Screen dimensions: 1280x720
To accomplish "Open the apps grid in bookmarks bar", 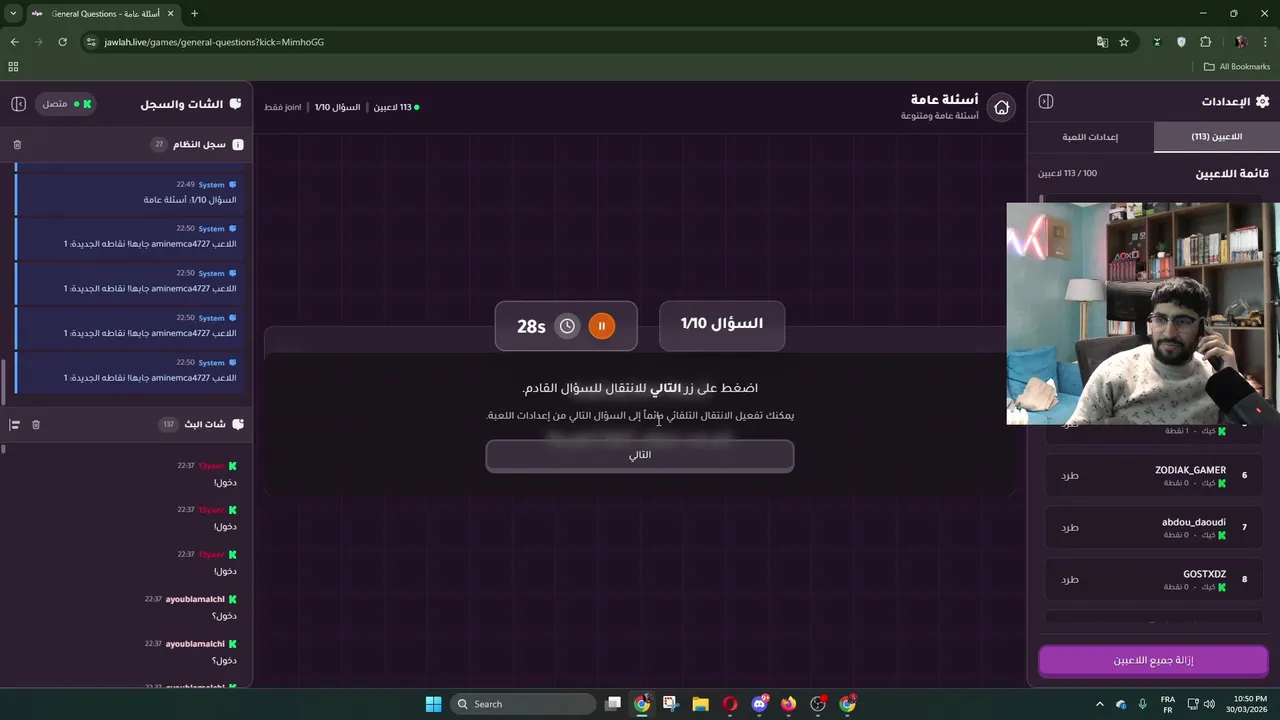I will tap(13, 67).
